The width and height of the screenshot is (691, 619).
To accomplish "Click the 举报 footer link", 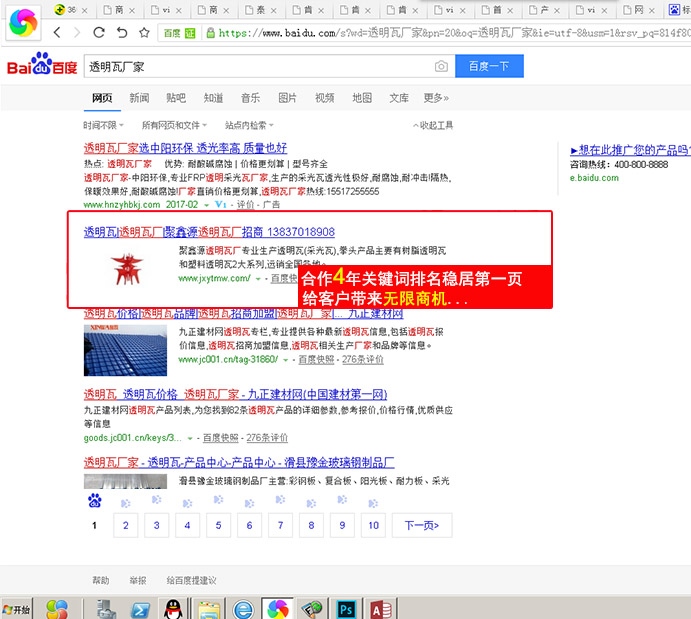I will 137,581.
